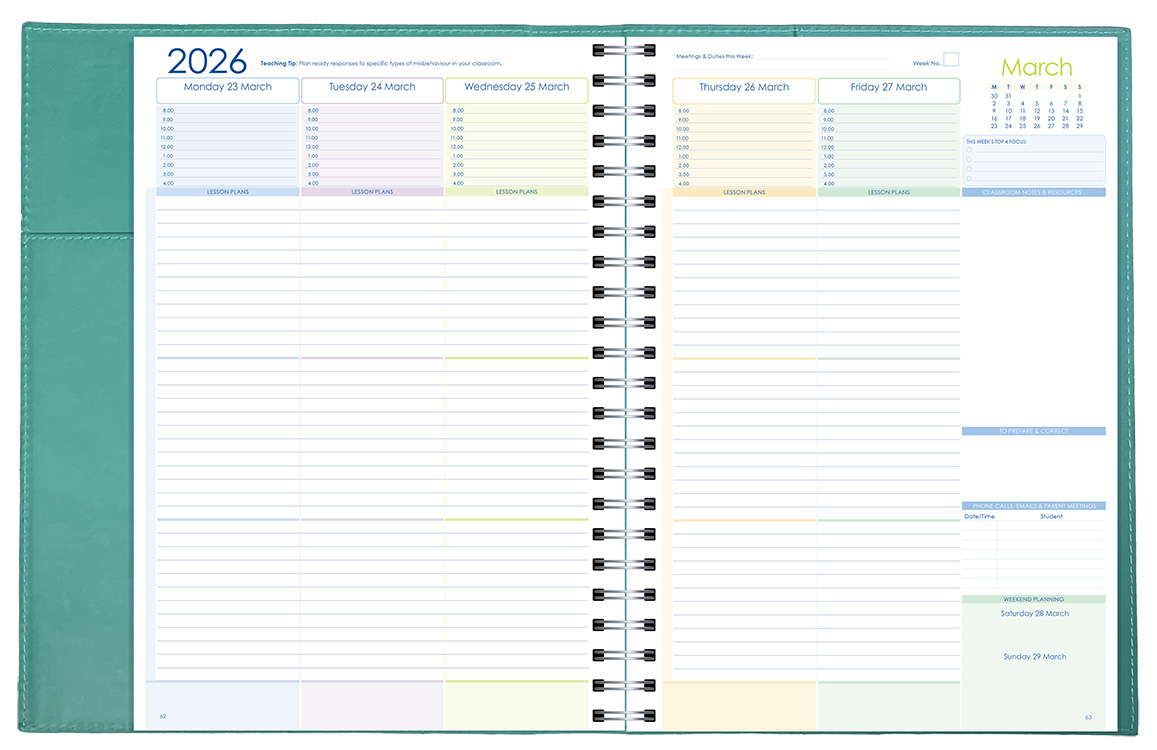This screenshot has height=750, width=1157.
Task: Select the Friday 27 March day header
Action: click(x=888, y=89)
